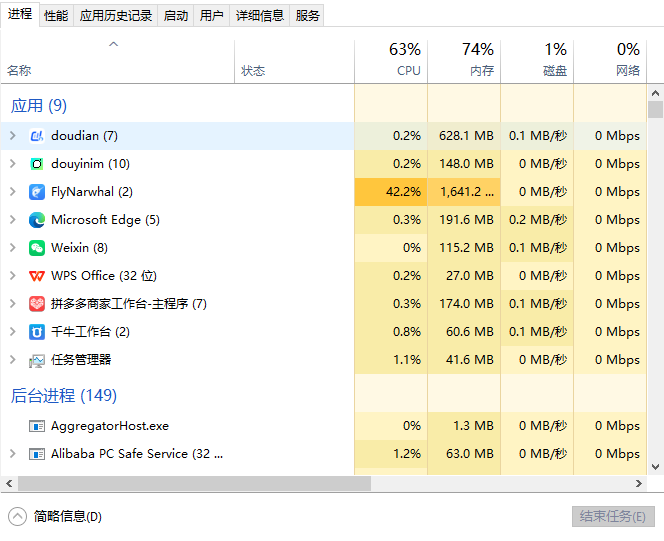The width and height of the screenshot is (664, 541).
Task: Click the douyinim 148.0 MB memory cell
Action: tap(464, 164)
